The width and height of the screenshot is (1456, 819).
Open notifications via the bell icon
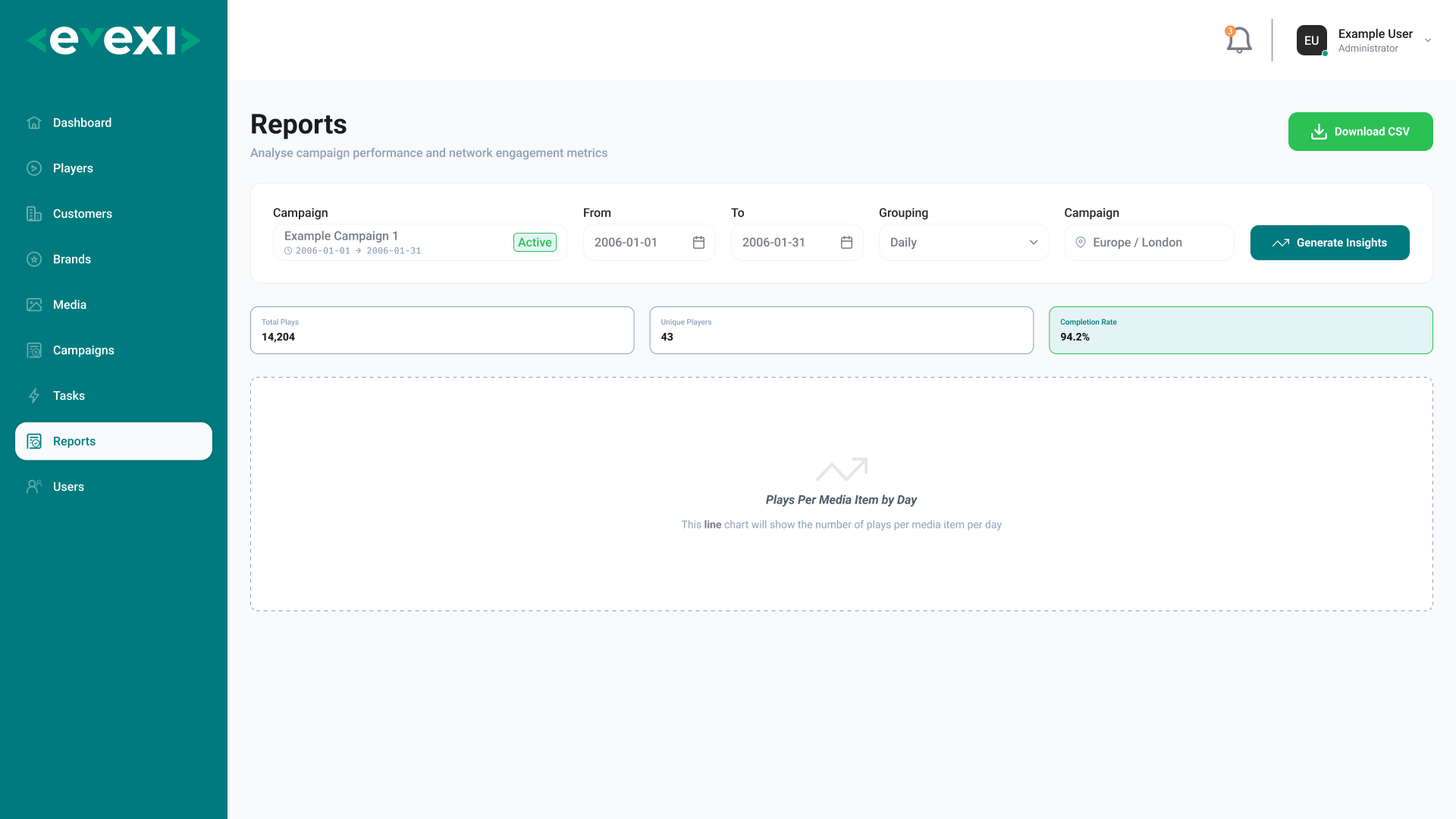click(x=1238, y=40)
